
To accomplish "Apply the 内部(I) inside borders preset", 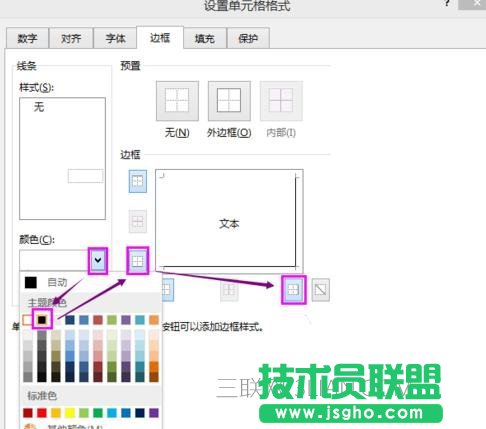I will [281, 101].
